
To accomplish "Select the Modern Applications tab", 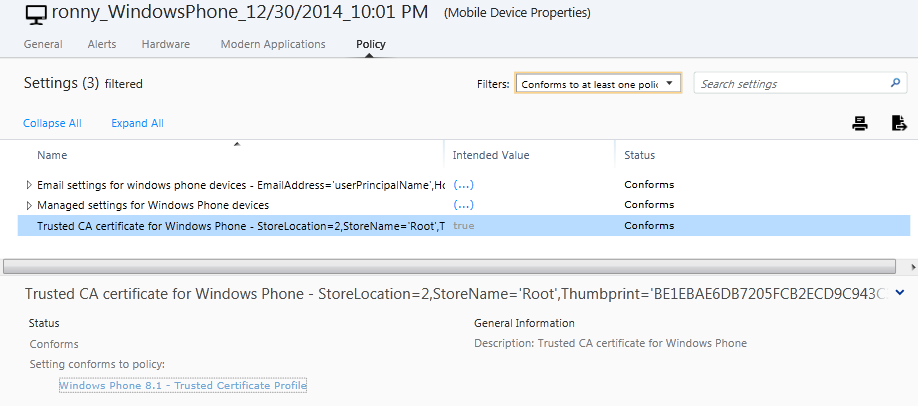I will click(273, 45).
